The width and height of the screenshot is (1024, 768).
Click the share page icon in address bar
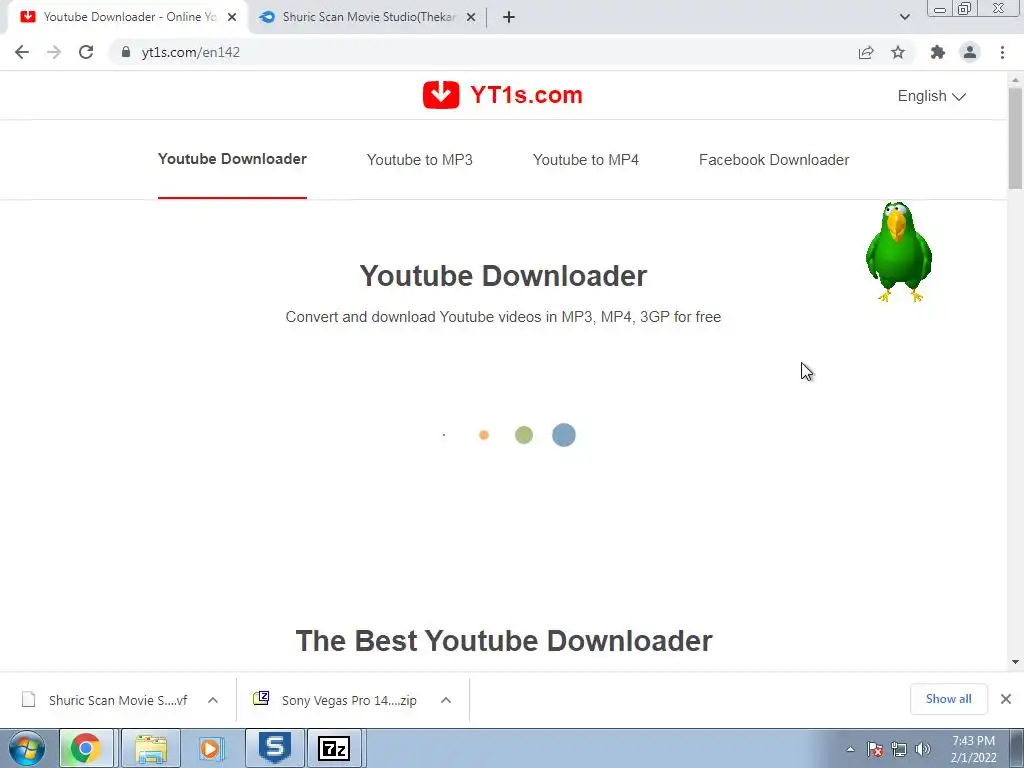(866, 52)
